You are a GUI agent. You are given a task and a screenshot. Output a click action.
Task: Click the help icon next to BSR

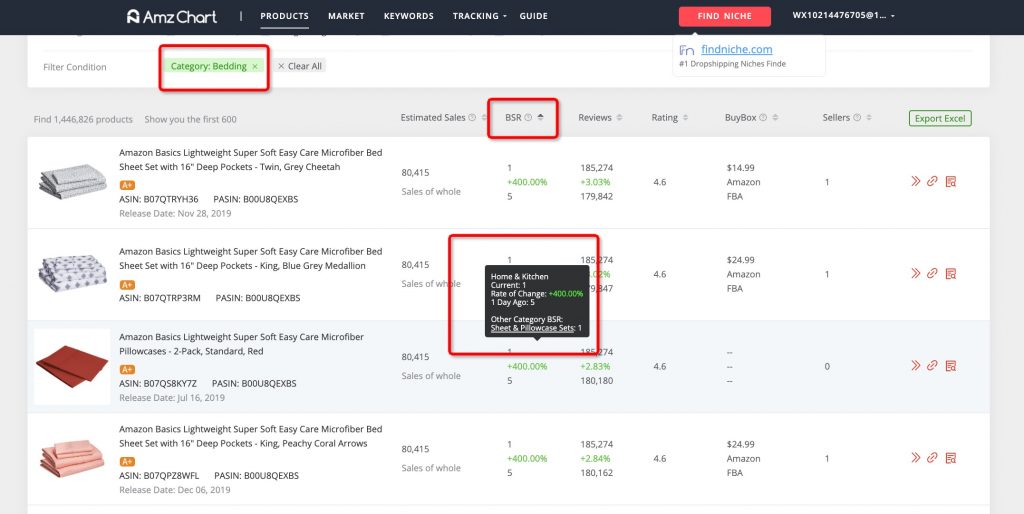tap(528, 118)
